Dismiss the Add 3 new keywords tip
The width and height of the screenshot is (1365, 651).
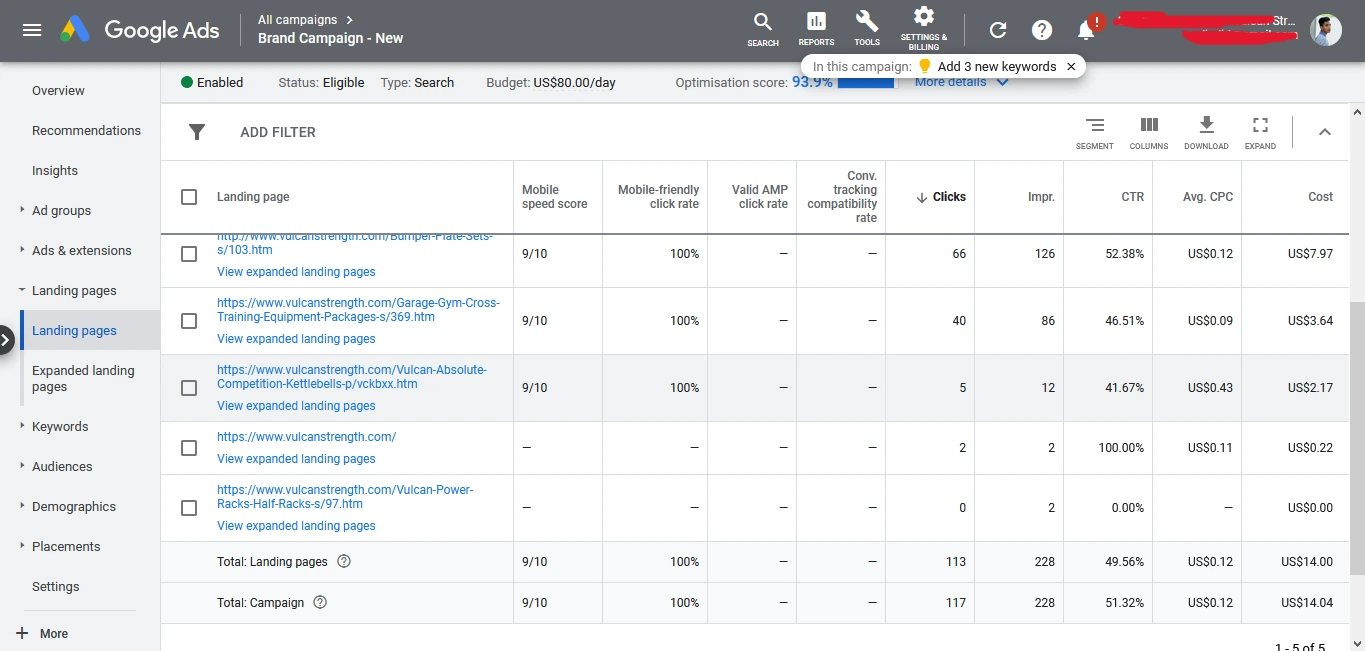1071,66
